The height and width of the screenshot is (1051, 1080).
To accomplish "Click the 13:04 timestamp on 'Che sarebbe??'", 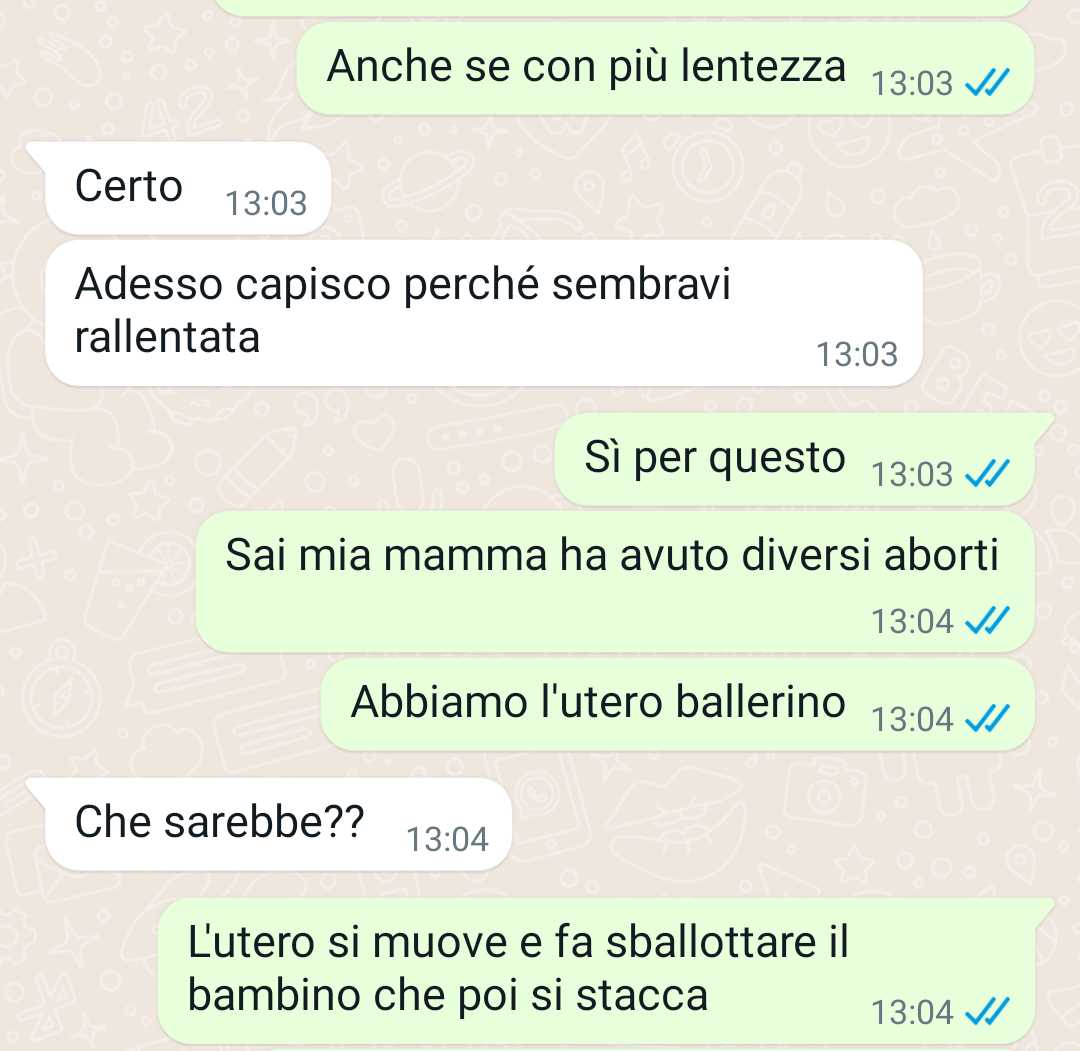I will [447, 840].
